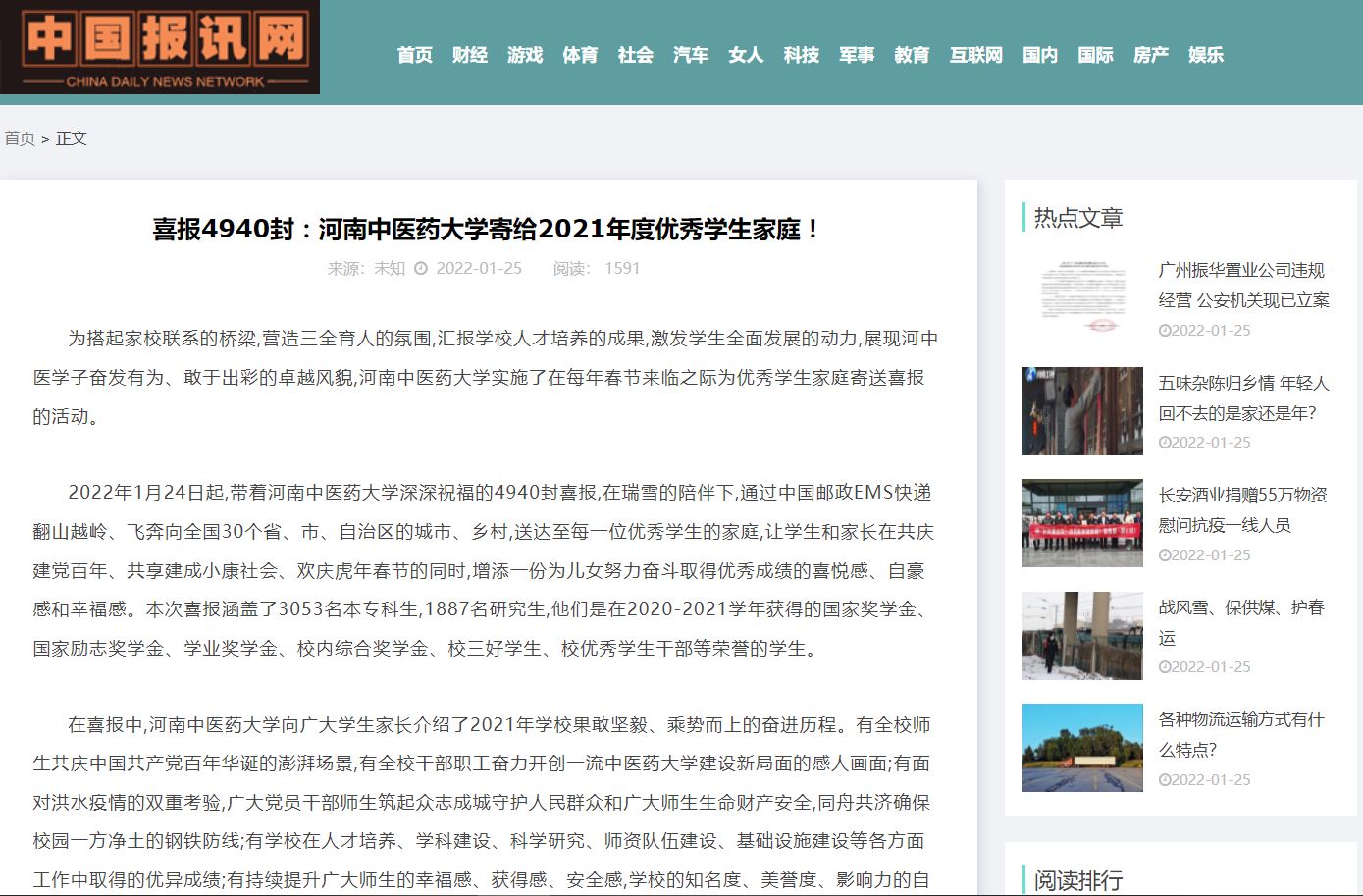Open the snowy street scene thumbnail
Viewport: 1363px width, 896px height.
pyautogui.click(x=1082, y=635)
